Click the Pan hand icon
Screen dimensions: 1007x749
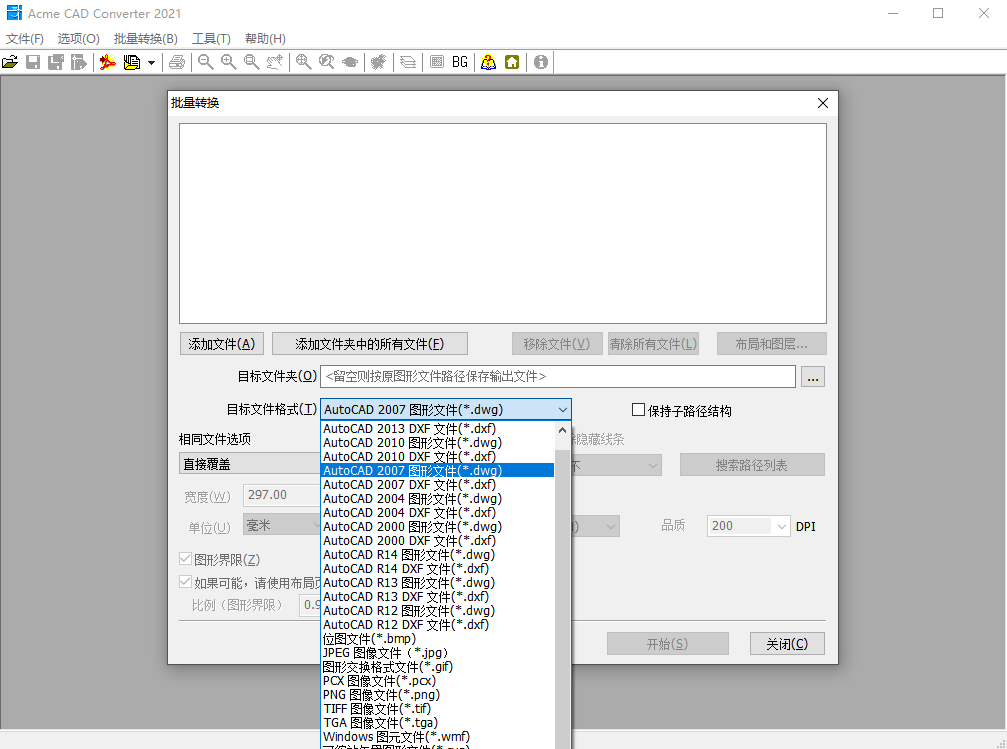click(x=275, y=62)
